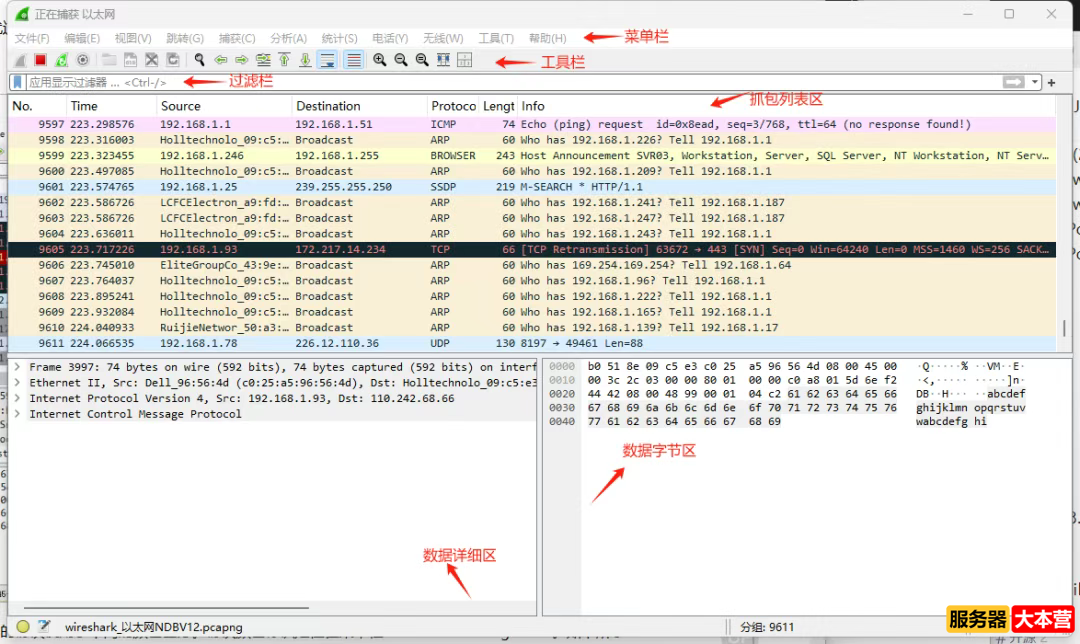Expand the Ethernet II tree row

point(18,383)
